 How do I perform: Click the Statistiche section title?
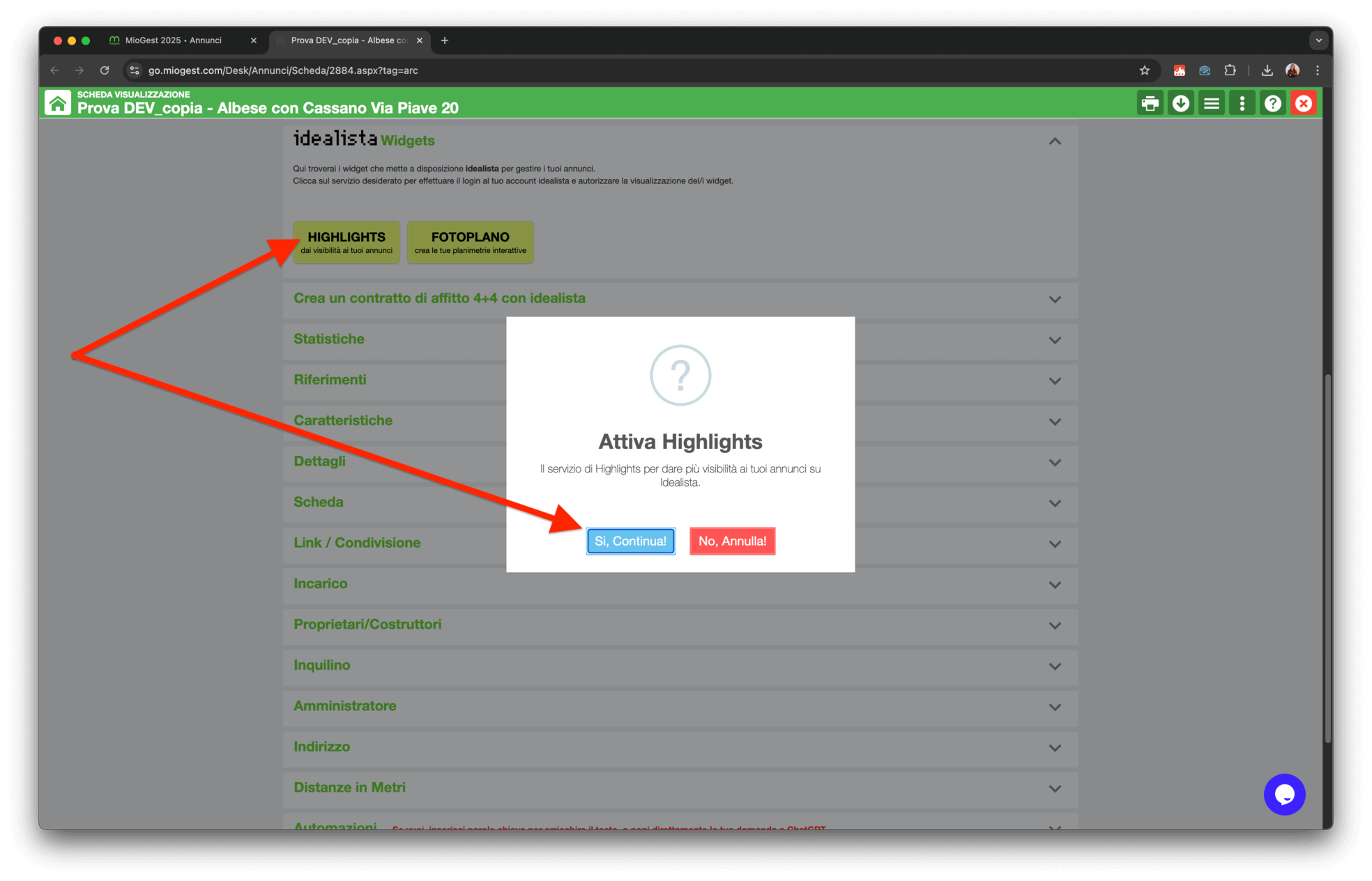[329, 339]
